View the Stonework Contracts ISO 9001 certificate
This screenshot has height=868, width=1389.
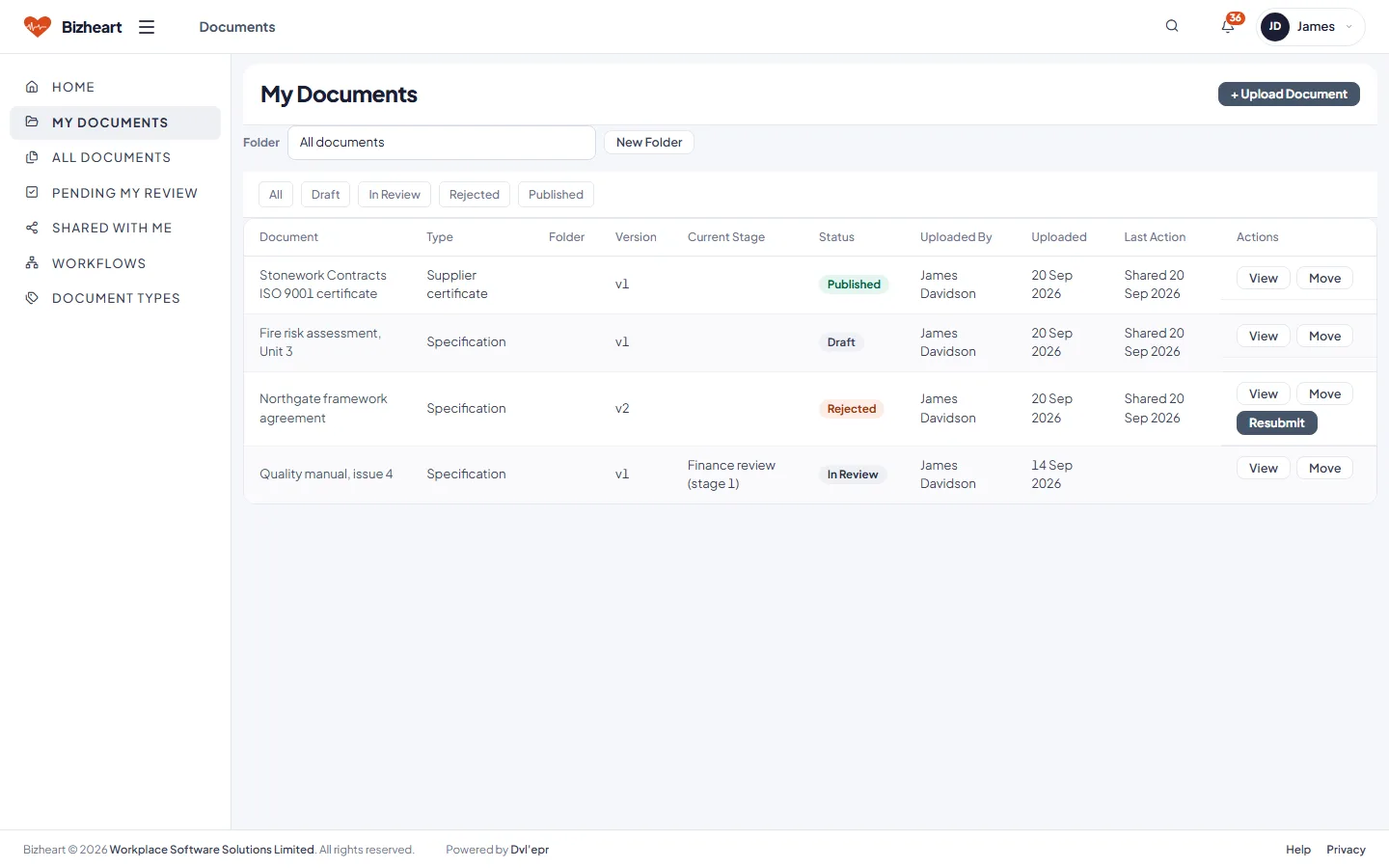(x=1264, y=279)
